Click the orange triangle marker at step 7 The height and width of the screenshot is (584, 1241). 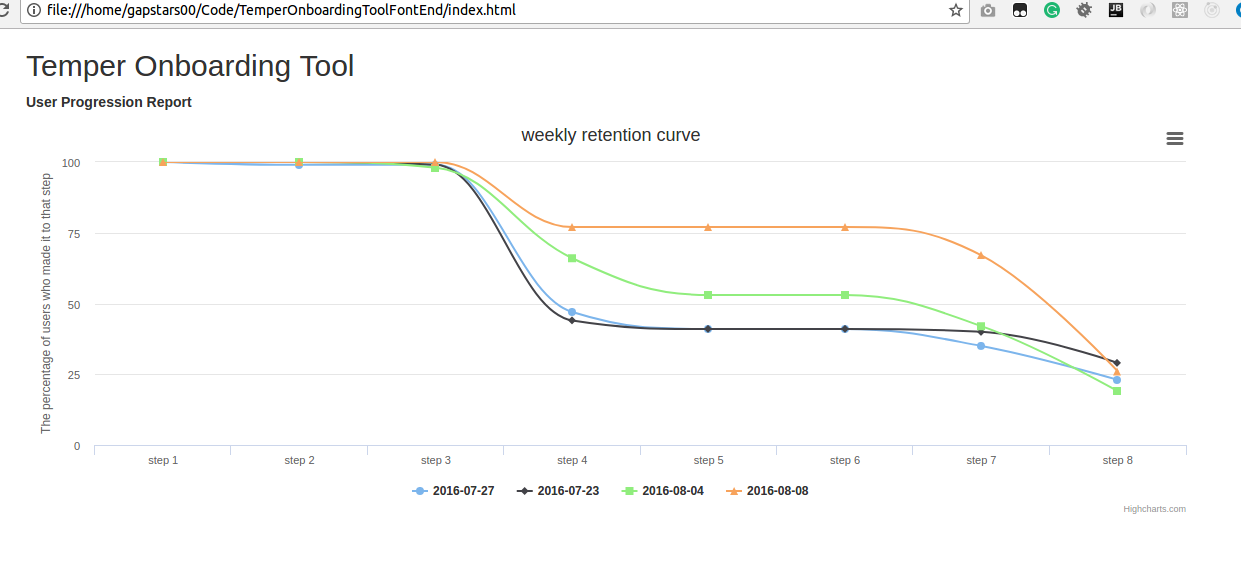coord(981,255)
